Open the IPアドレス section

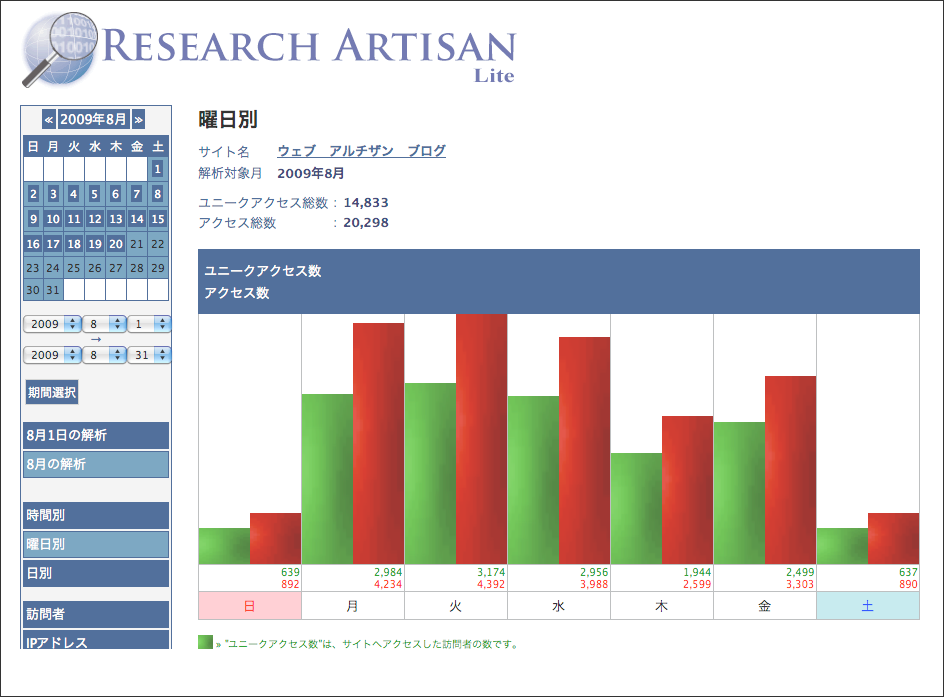(x=95, y=643)
